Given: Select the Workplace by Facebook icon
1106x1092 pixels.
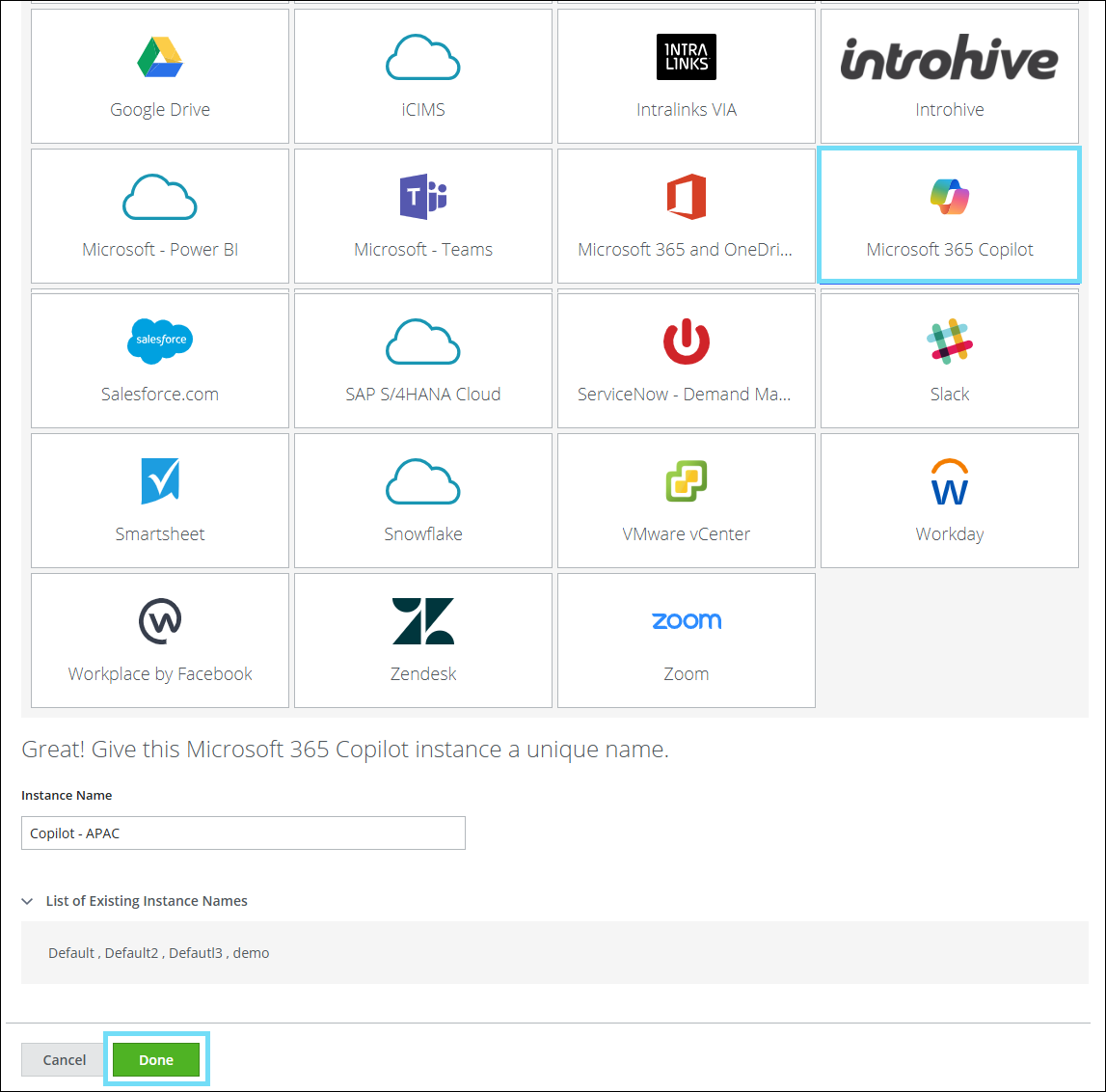Looking at the screenshot, I should tap(160, 621).
